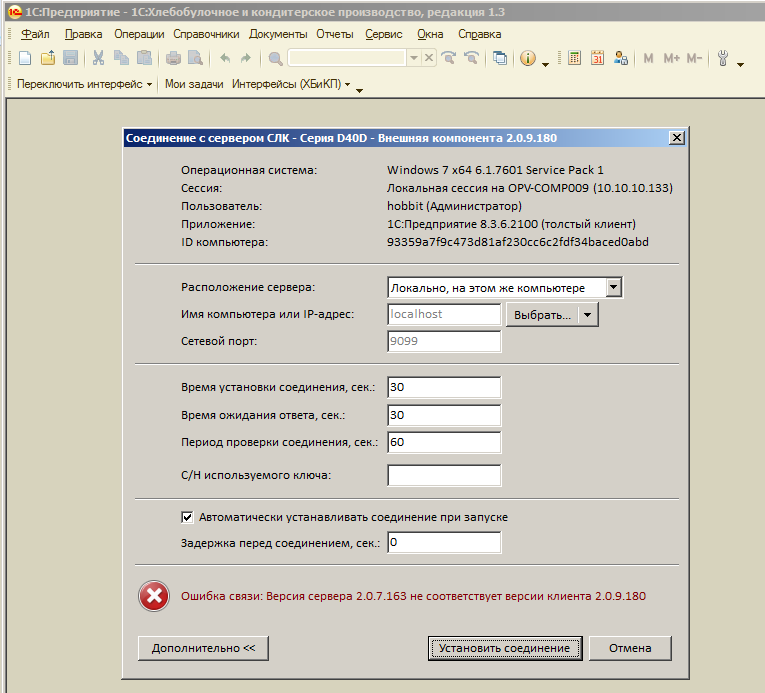
Task: Open the Calculator icon
Action: click(575, 58)
